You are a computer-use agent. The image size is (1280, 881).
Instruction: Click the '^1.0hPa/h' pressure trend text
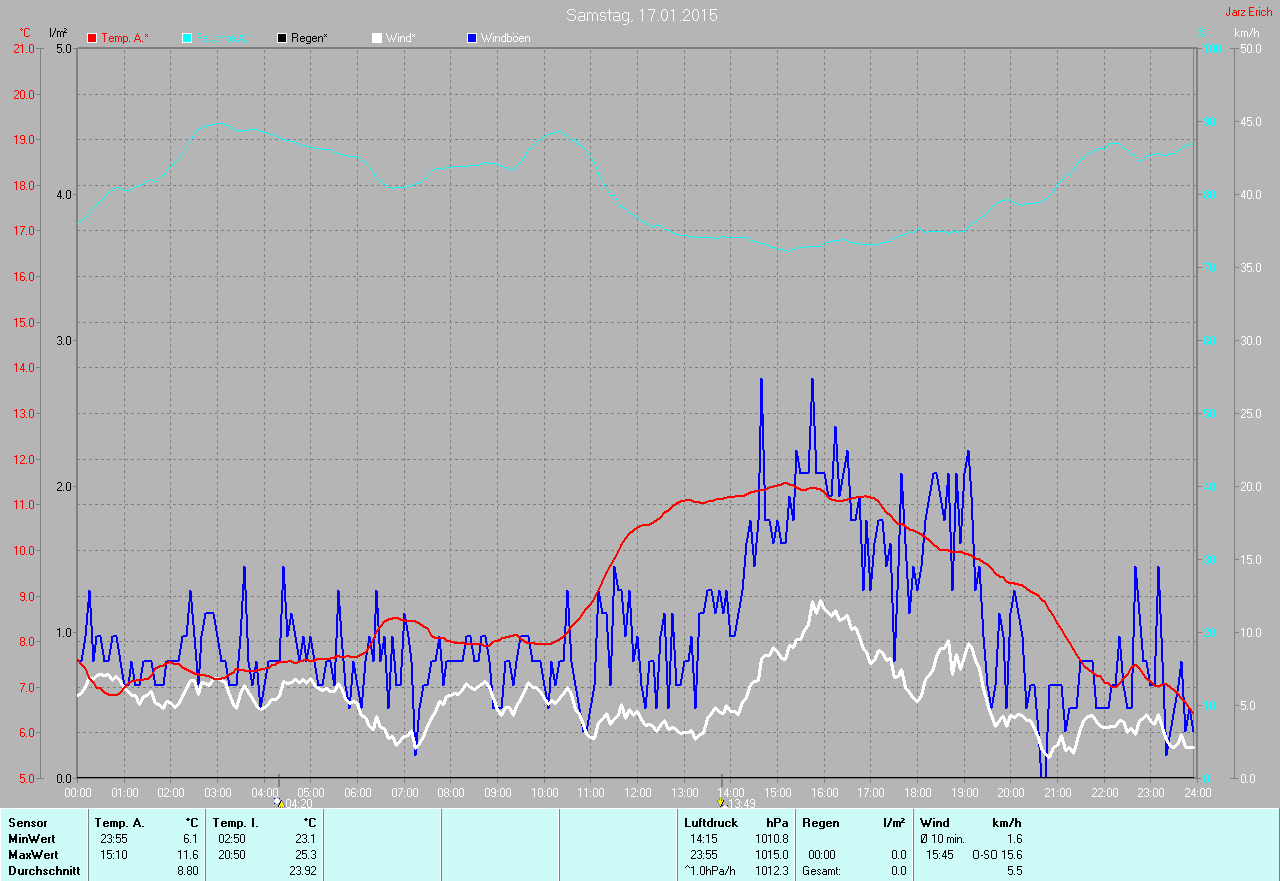pyautogui.click(x=710, y=871)
